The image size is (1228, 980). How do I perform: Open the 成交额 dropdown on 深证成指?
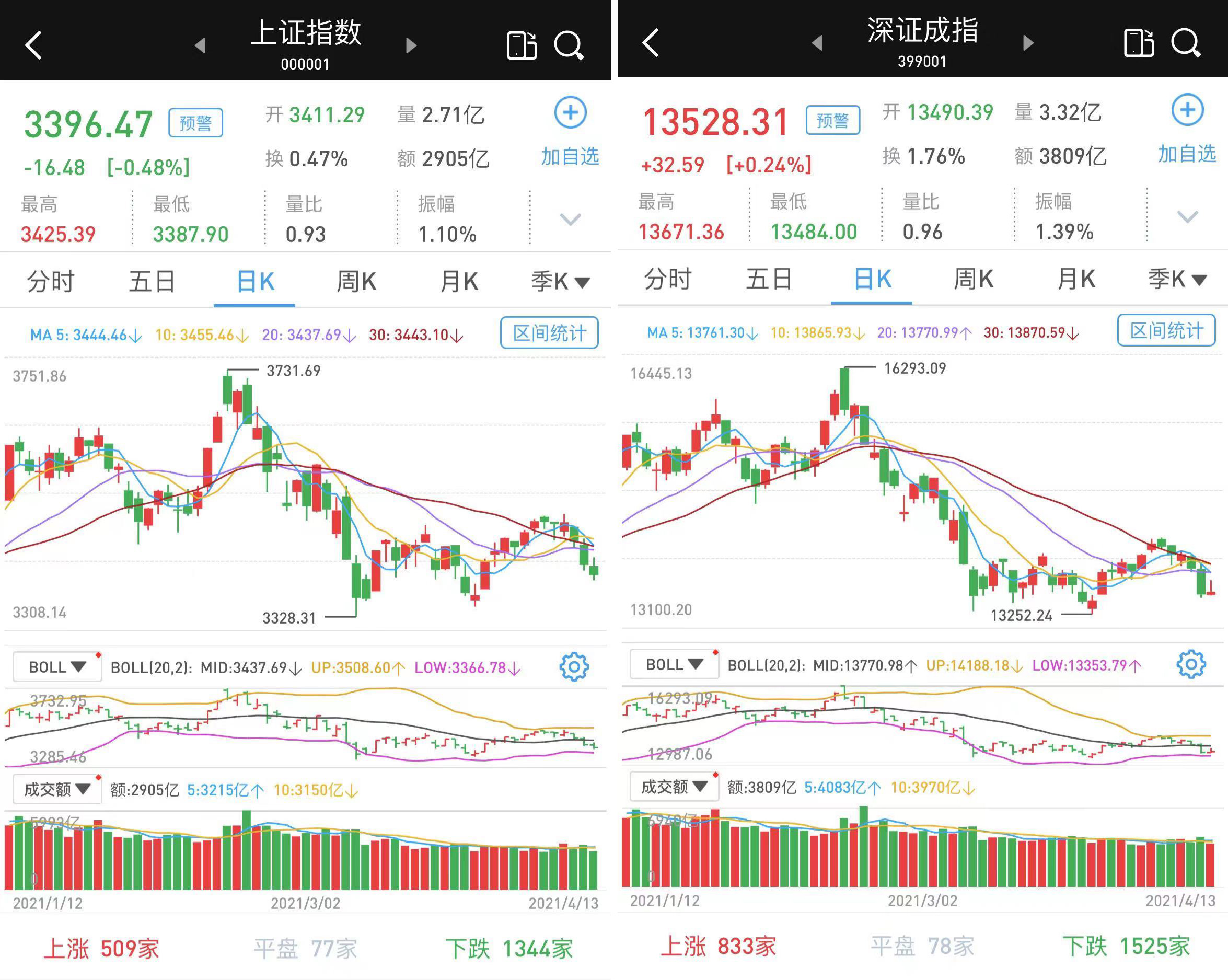[x=674, y=787]
